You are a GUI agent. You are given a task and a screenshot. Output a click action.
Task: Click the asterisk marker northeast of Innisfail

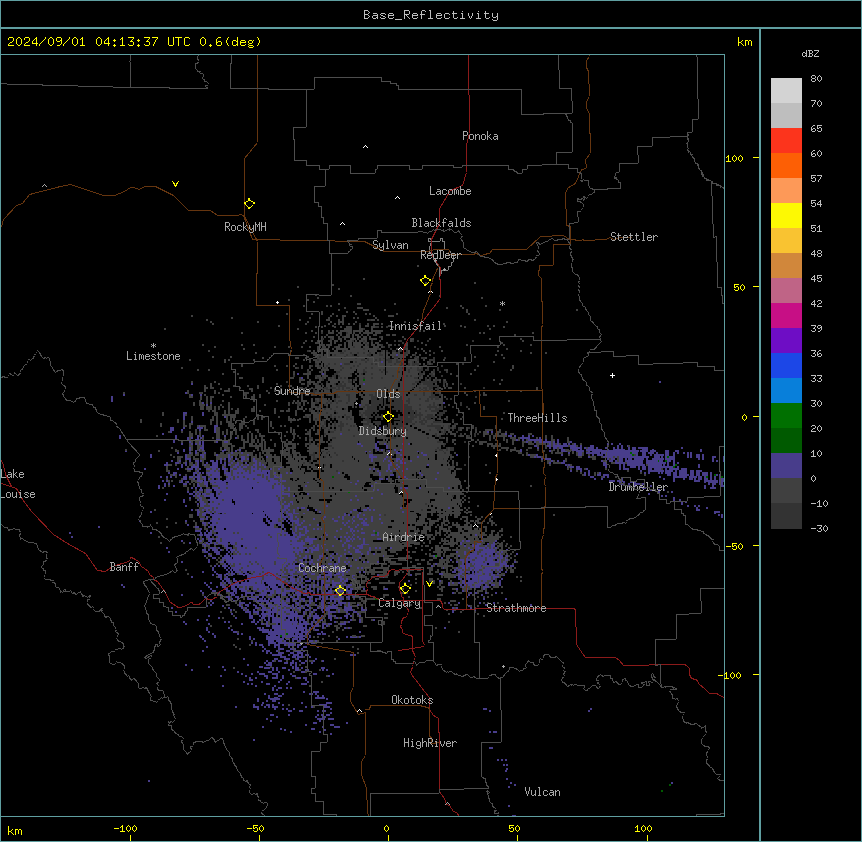502,303
